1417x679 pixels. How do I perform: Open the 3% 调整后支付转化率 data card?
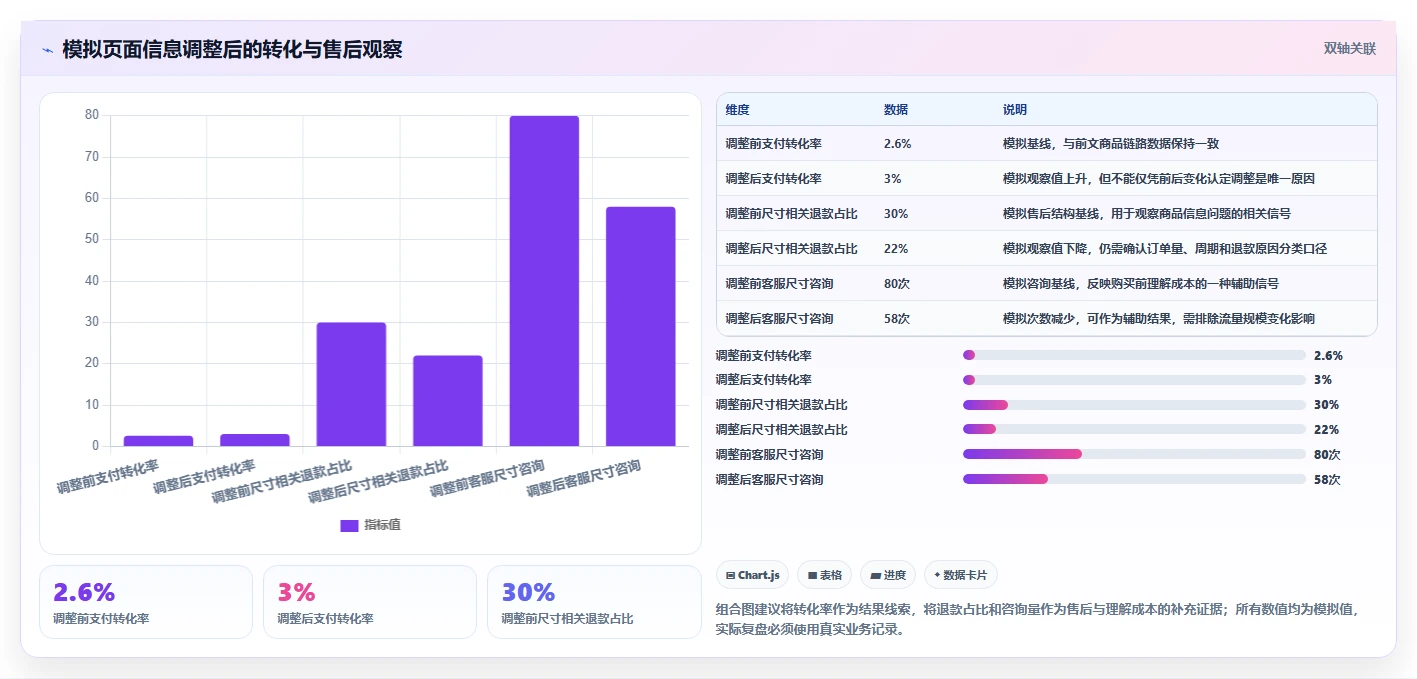[370, 602]
